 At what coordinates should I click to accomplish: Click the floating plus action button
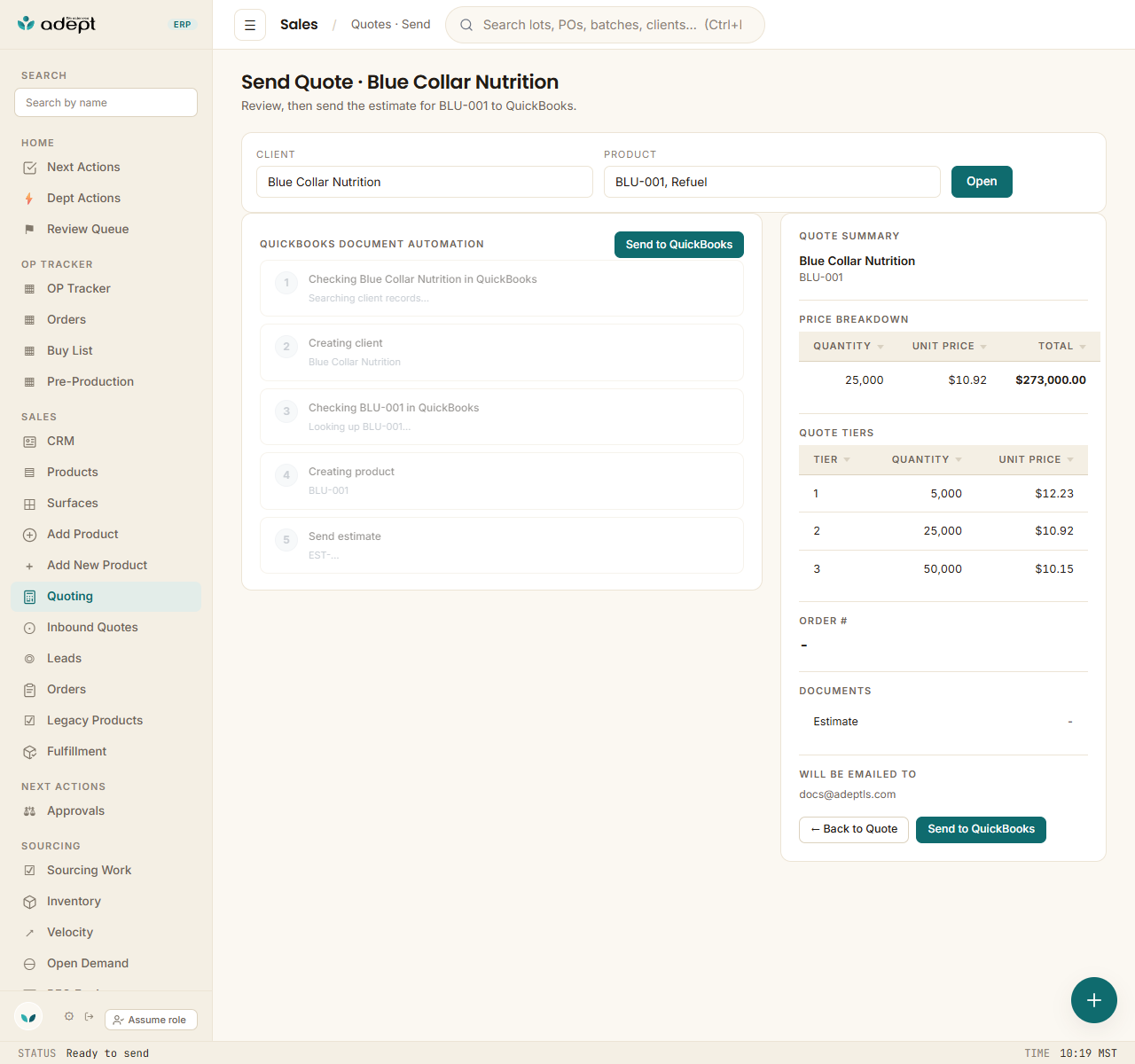(1094, 1000)
